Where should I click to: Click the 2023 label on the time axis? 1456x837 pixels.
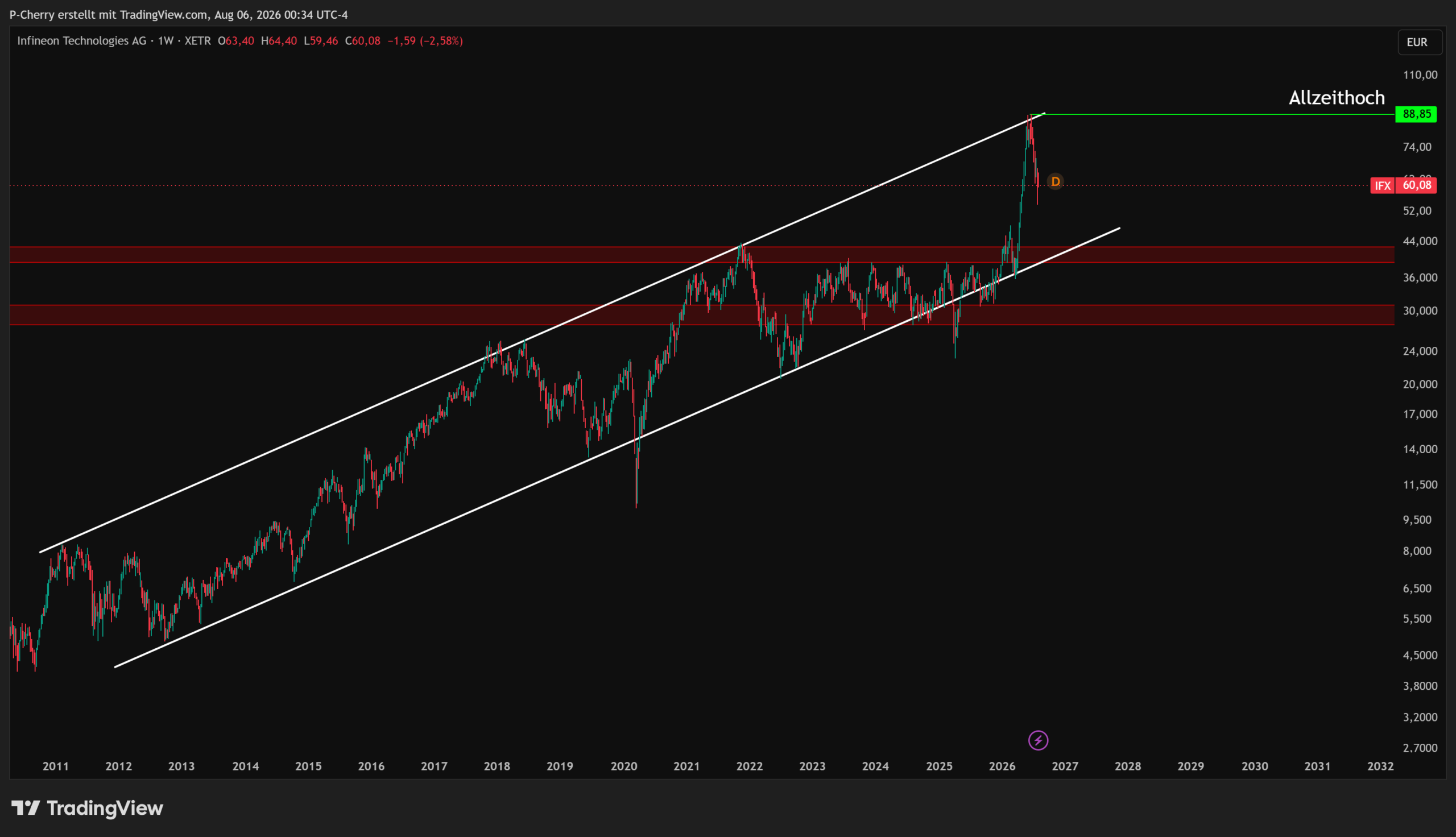click(x=812, y=766)
